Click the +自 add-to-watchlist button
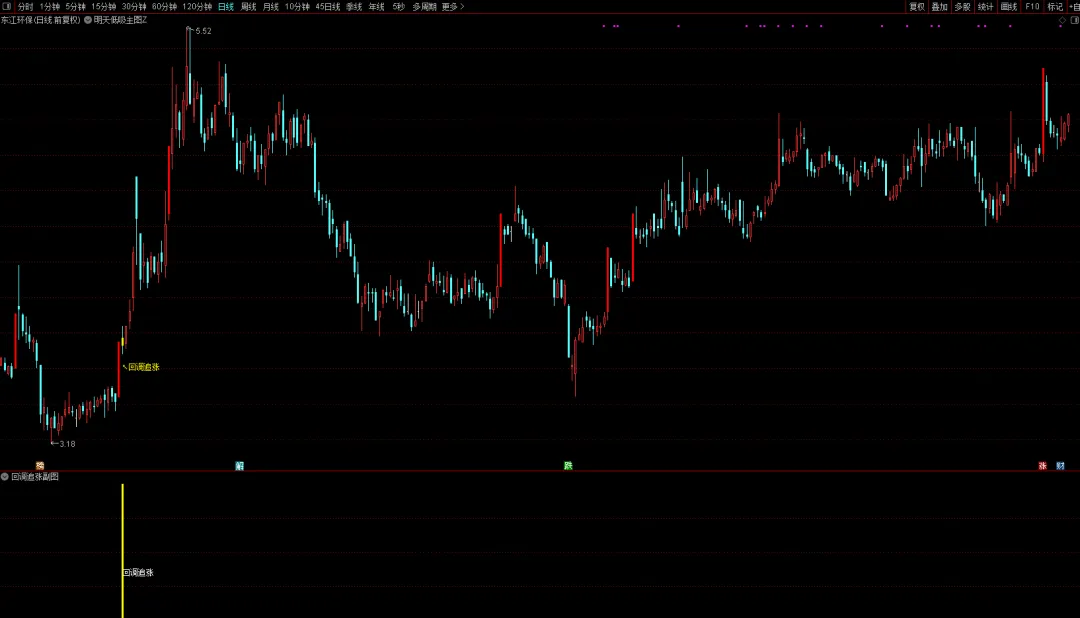Image resolution: width=1080 pixels, height=618 pixels. click(x=1074, y=6)
